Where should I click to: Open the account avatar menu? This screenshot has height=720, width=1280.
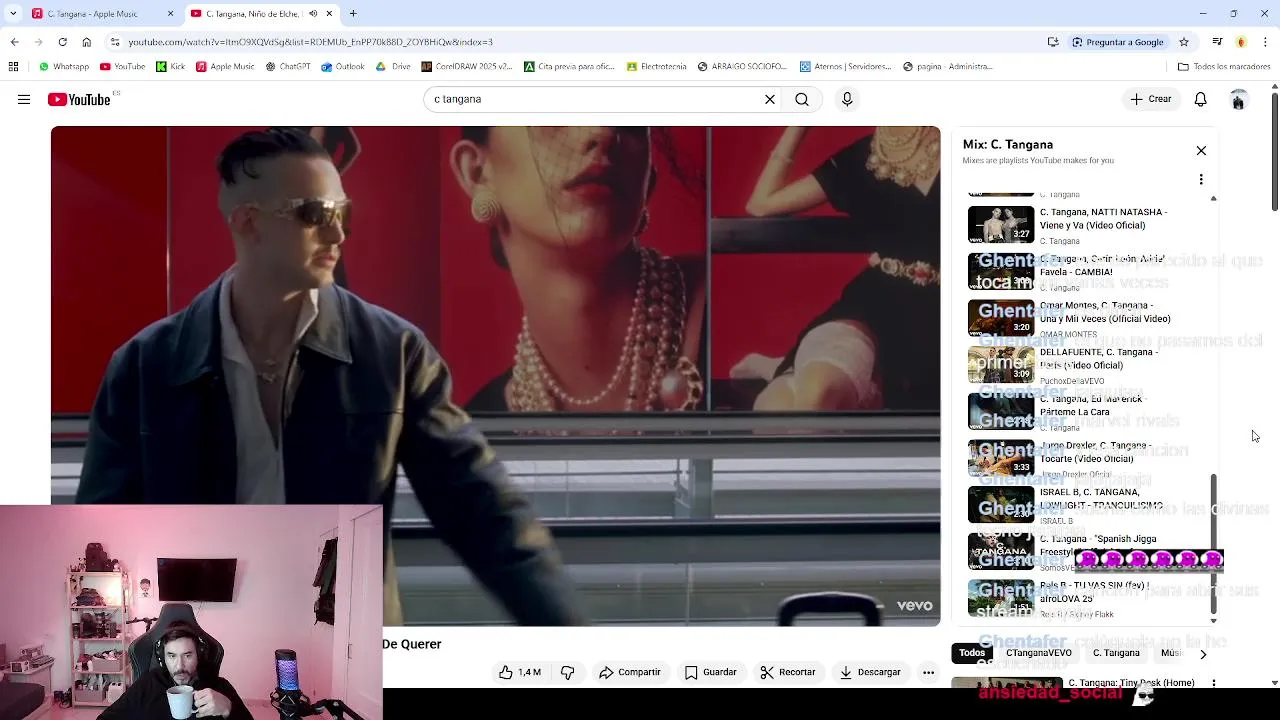1238,99
